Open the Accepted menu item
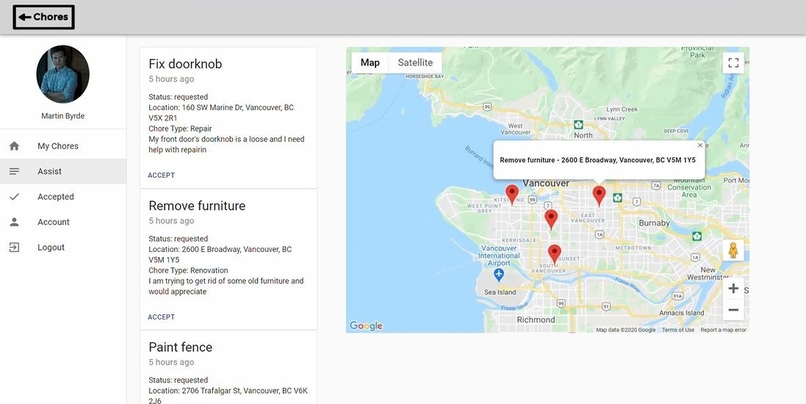806x404 pixels. (x=63, y=196)
